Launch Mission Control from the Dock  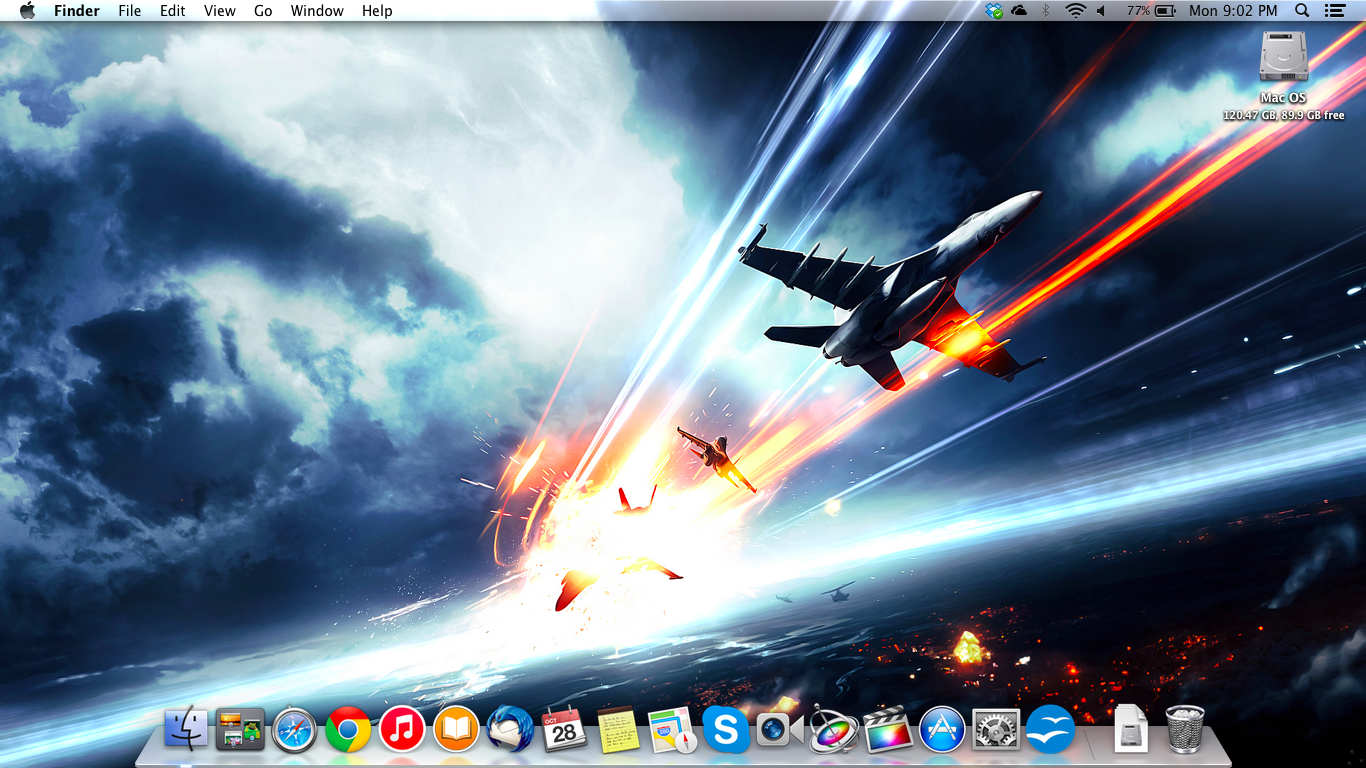pyautogui.click(x=240, y=730)
